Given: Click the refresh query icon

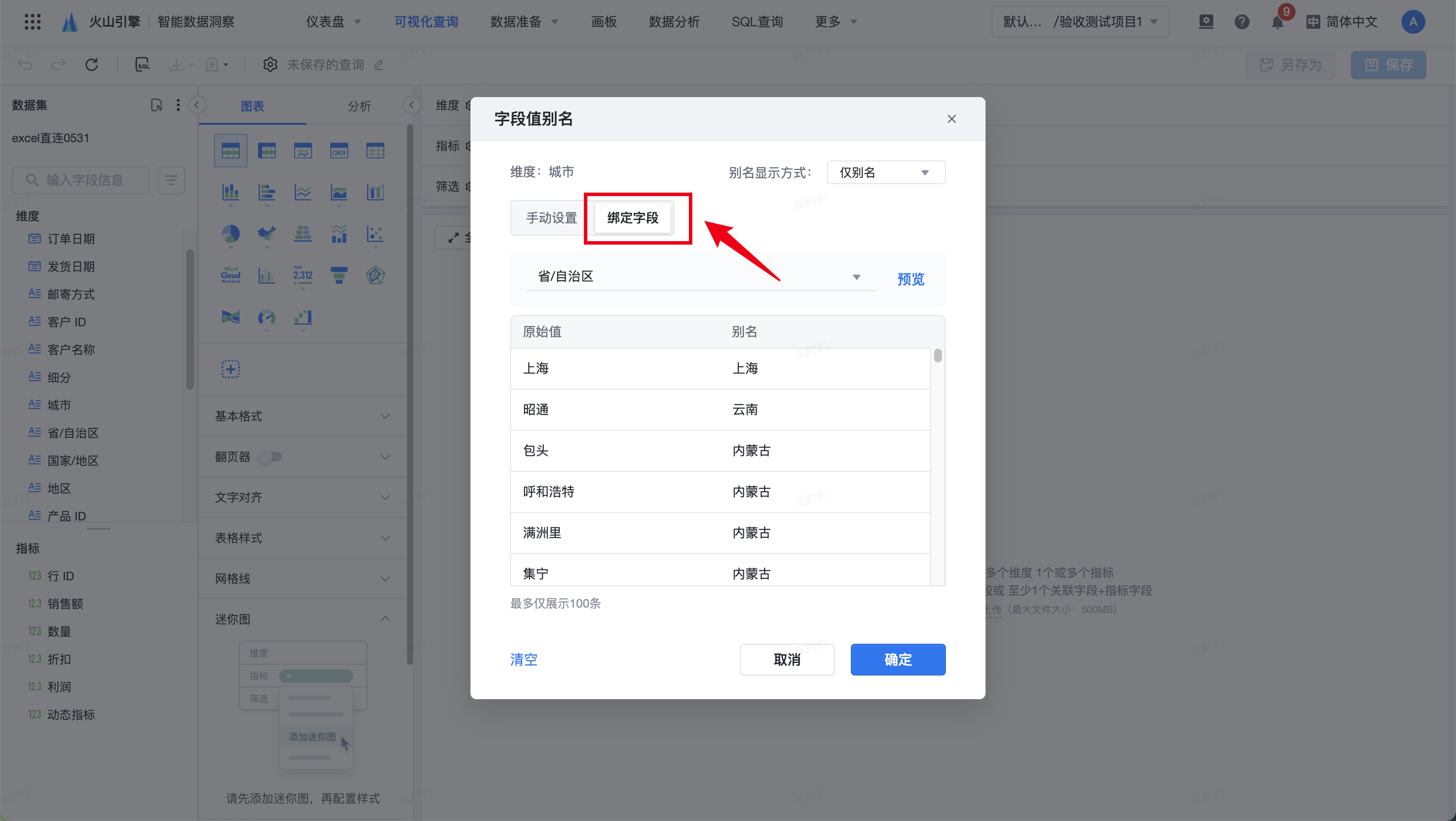Looking at the screenshot, I should [92, 64].
